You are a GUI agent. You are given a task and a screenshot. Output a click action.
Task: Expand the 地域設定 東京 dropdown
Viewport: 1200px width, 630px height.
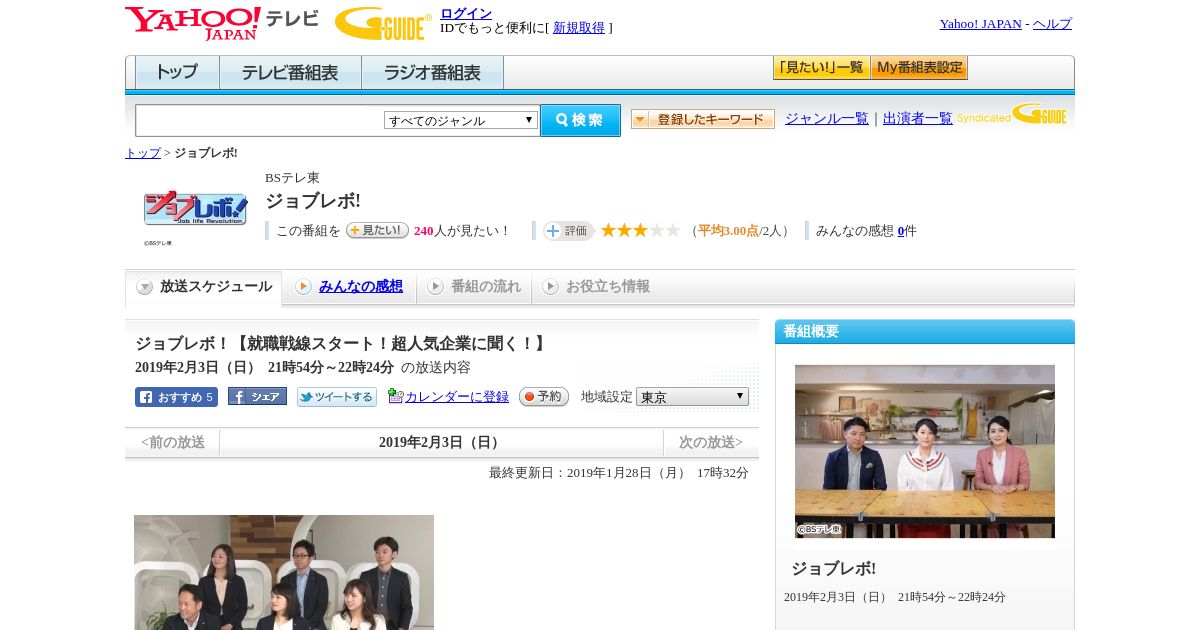tap(692, 397)
